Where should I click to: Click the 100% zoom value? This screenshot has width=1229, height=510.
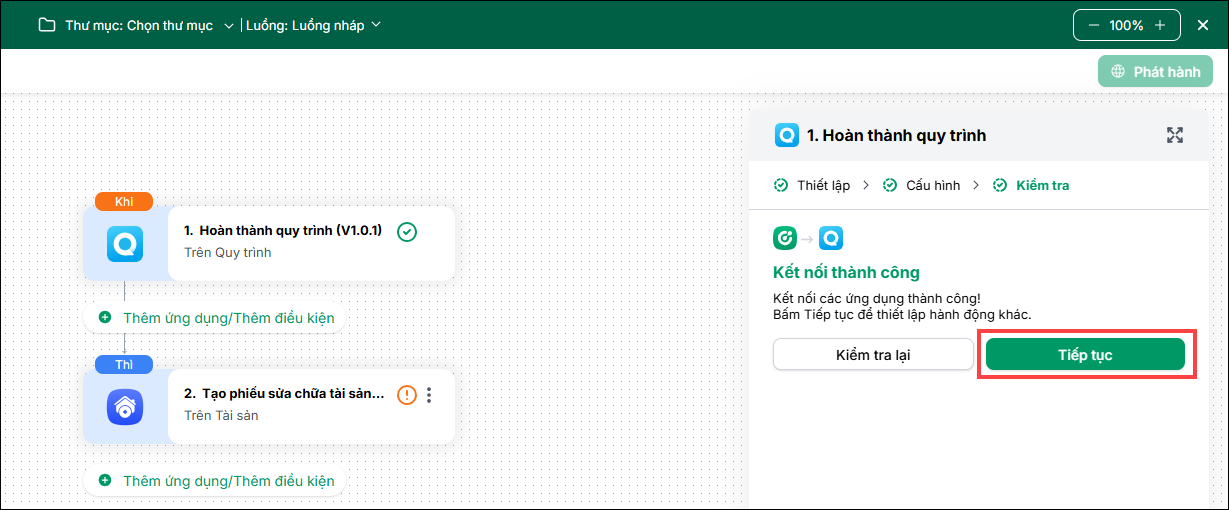[1127, 25]
